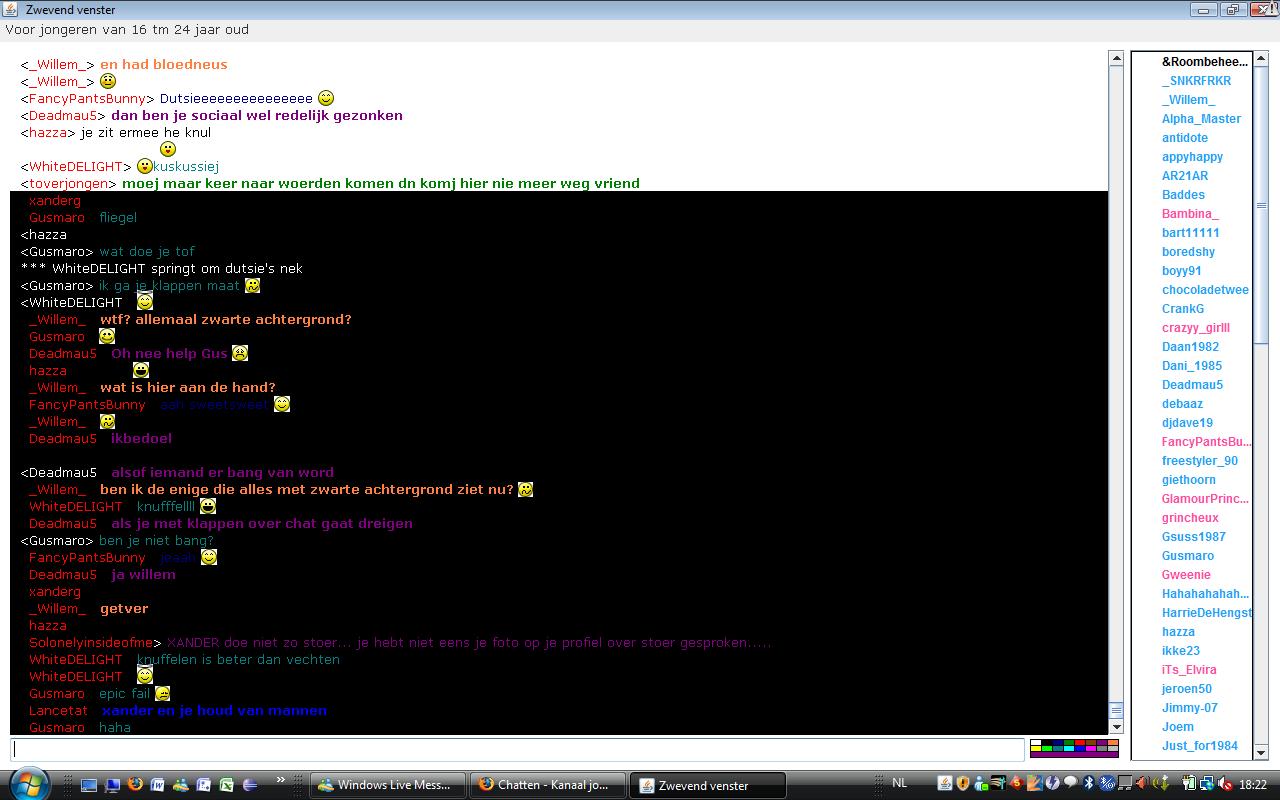Select user freestyler_90 in the list
Image resolution: width=1280 pixels, height=800 pixels.
click(x=1199, y=461)
